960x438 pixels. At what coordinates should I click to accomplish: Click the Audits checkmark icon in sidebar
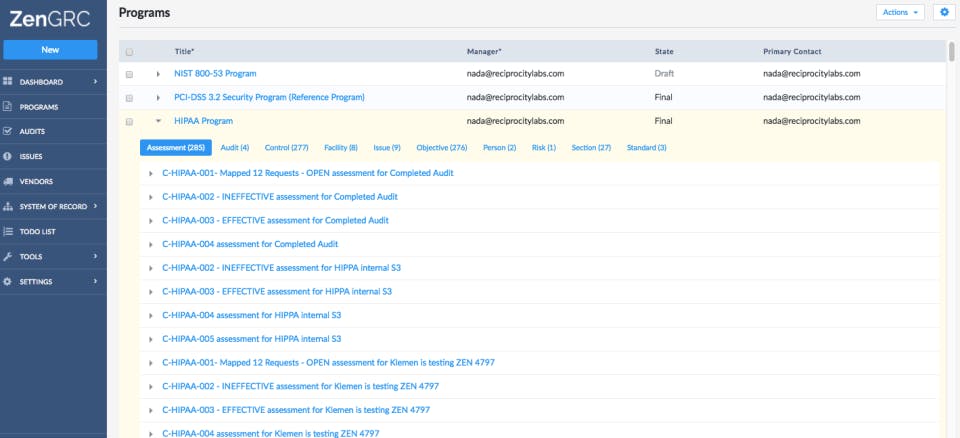coord(8,131)
